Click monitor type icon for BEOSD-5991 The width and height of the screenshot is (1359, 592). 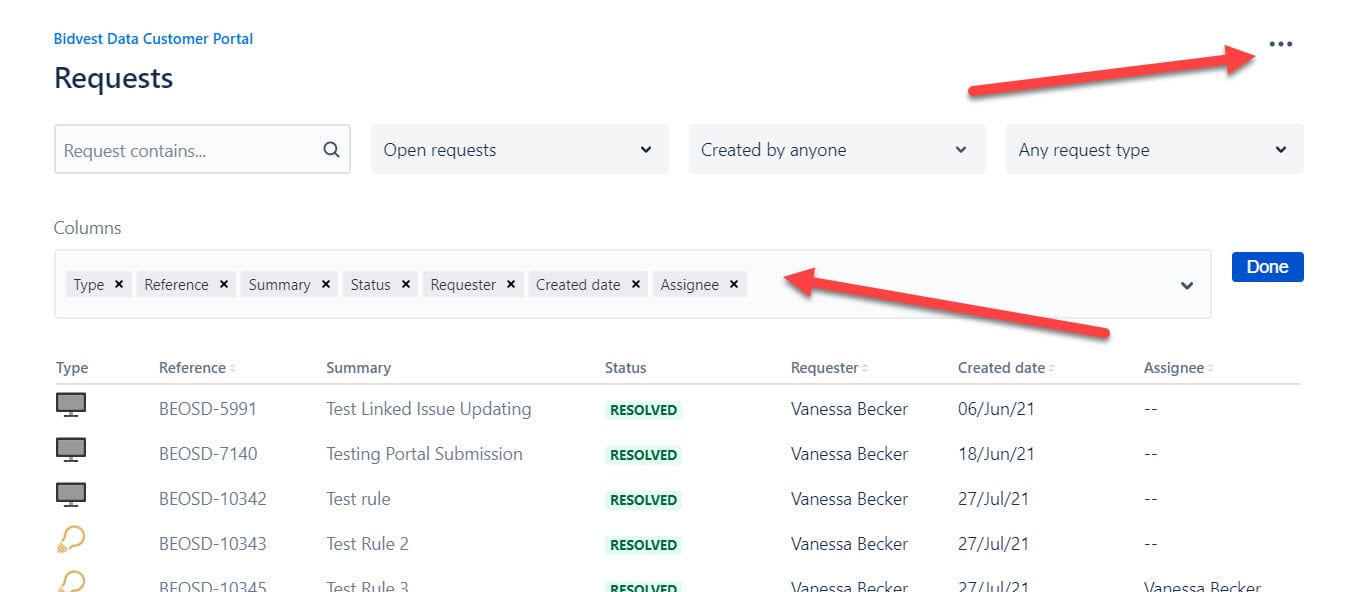tap(71, 405)
